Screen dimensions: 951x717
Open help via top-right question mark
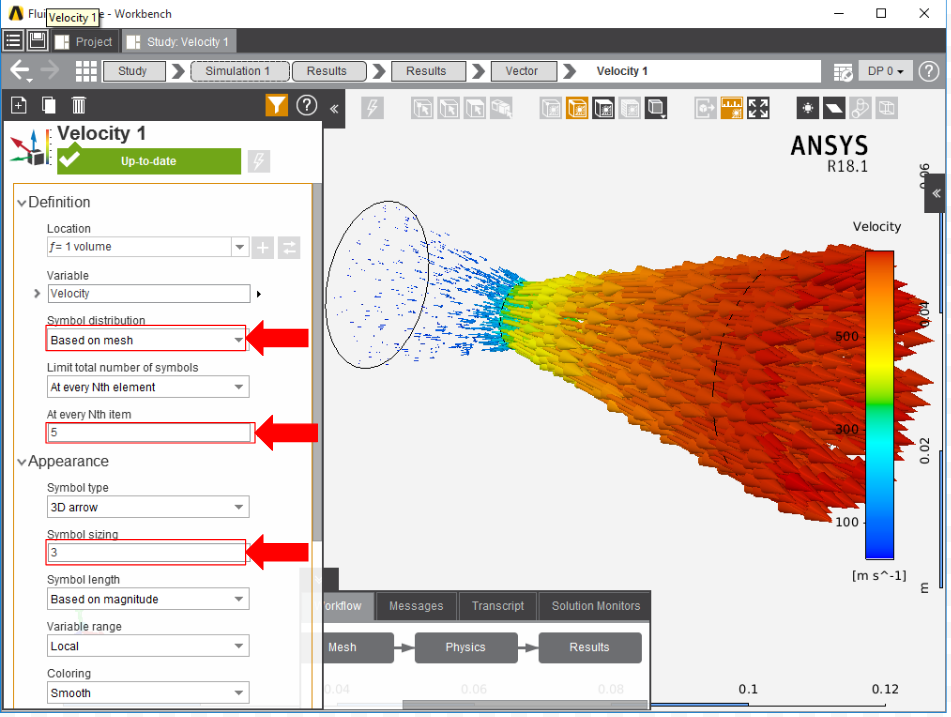pyautogui.click(x=929, y=72)
